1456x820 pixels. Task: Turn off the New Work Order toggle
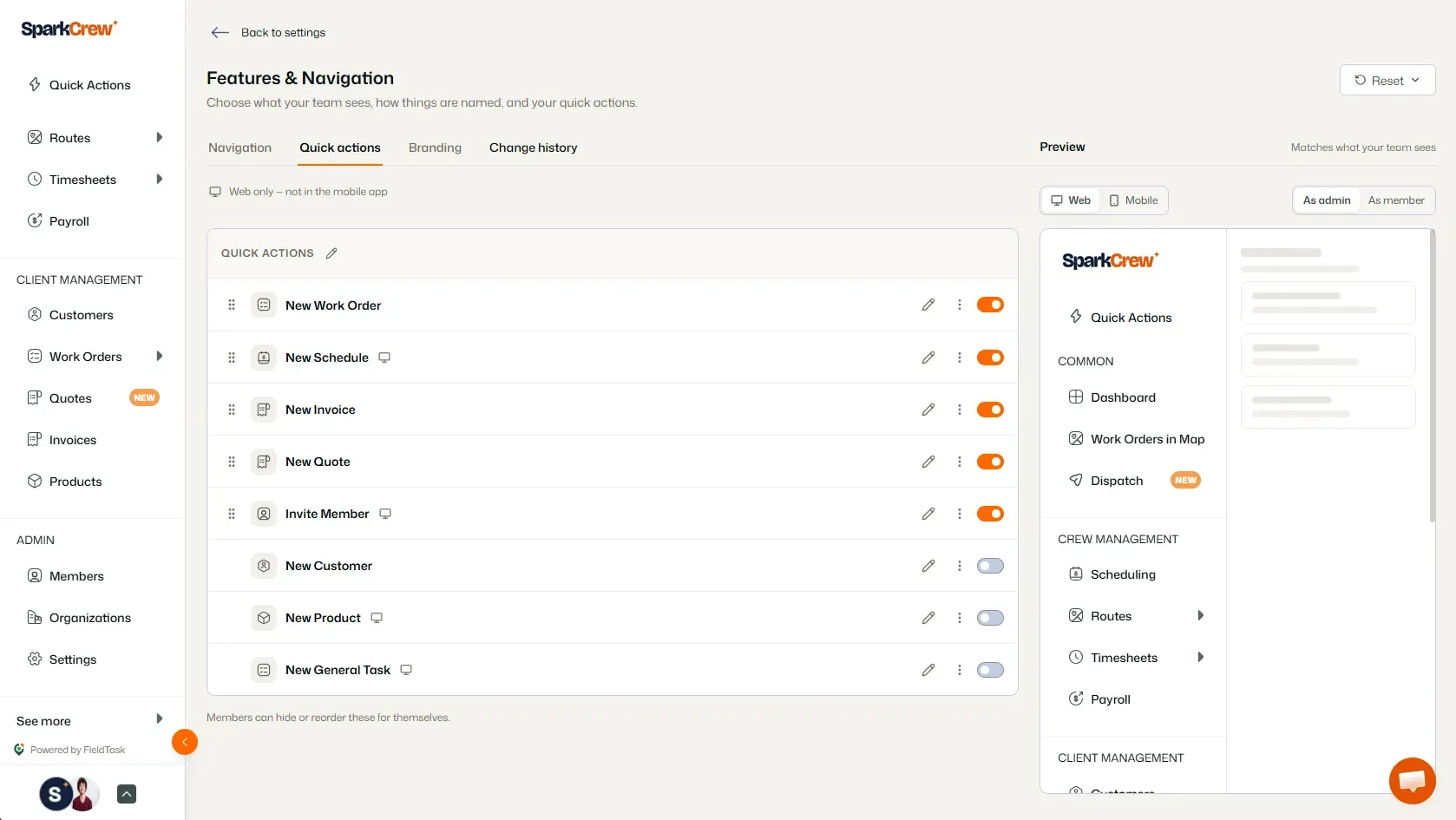[x=990, y=305]
